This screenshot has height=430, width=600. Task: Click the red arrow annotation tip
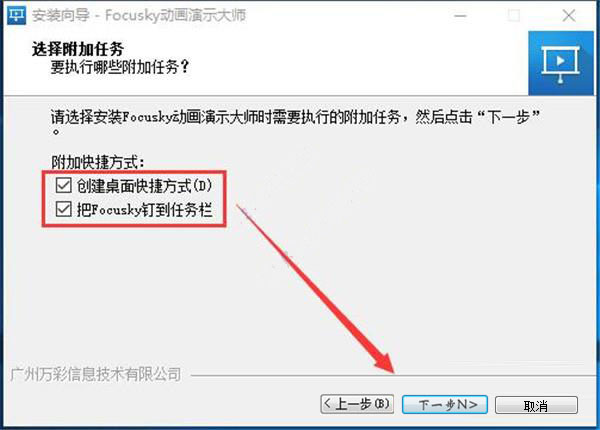pos(391,370)
